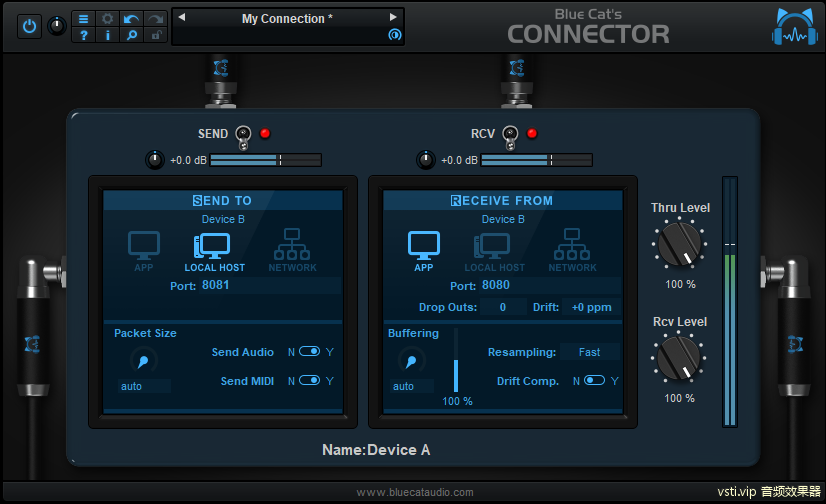The image size is (826, 504).
Task: Open the settings gear icon
Action: (x=107, y=19)
